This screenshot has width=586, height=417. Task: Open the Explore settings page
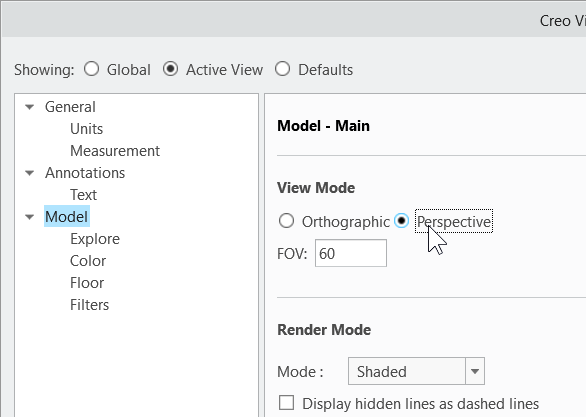tap(95, 239)
